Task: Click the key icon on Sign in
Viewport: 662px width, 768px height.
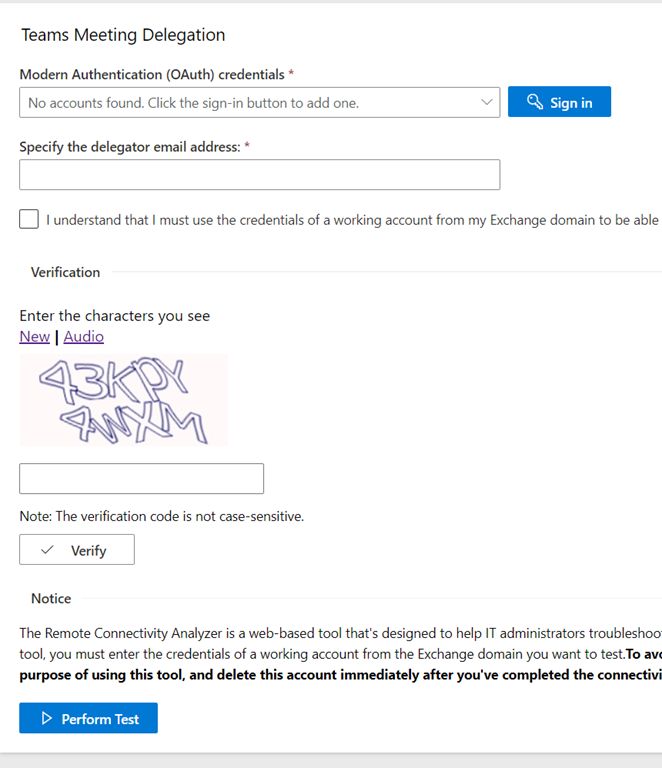Action: coord(535,102)
